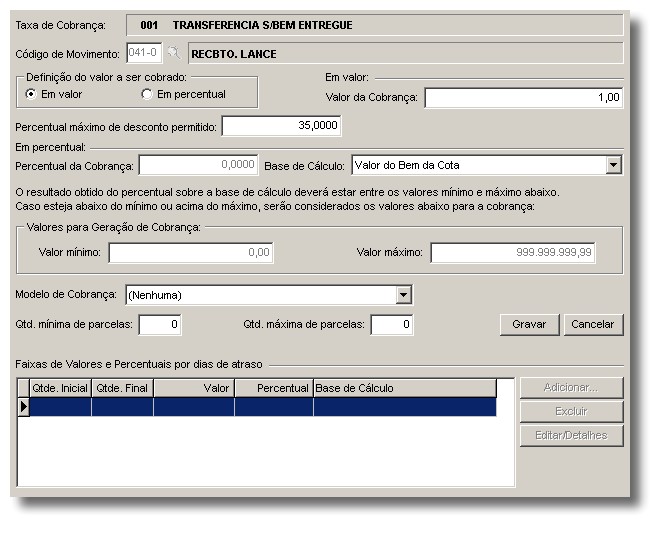This screenshot has width=650, height=547.
Task: Focus the Qtd. mínima de parcelas field
Action: coord(160,324)
